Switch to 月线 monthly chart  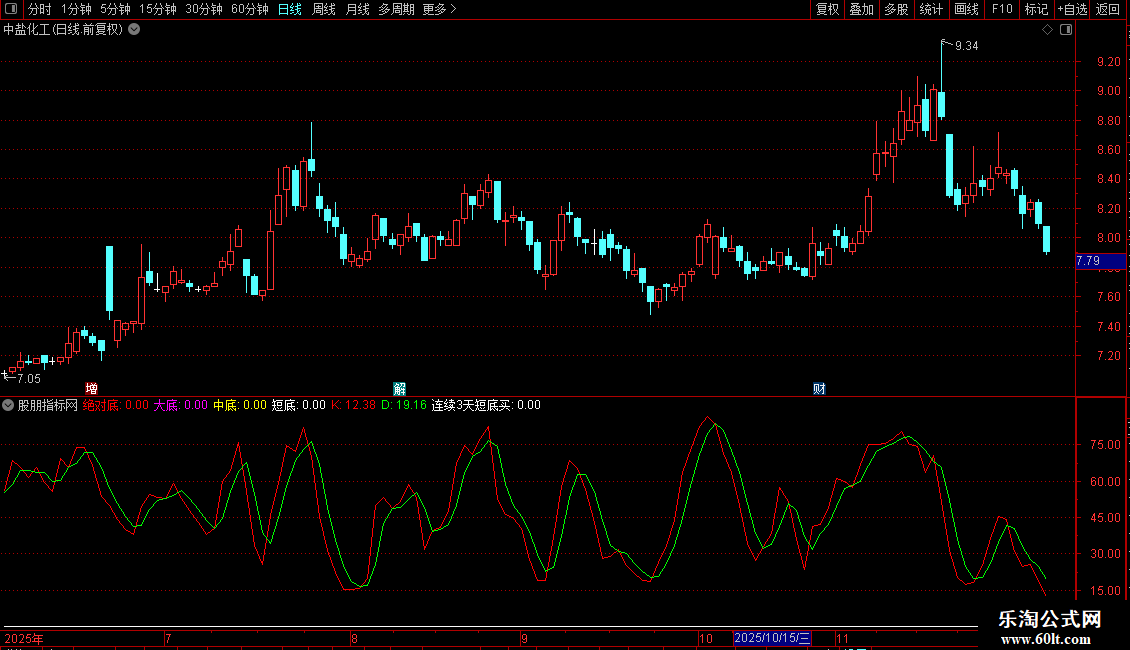coord(357,9)
